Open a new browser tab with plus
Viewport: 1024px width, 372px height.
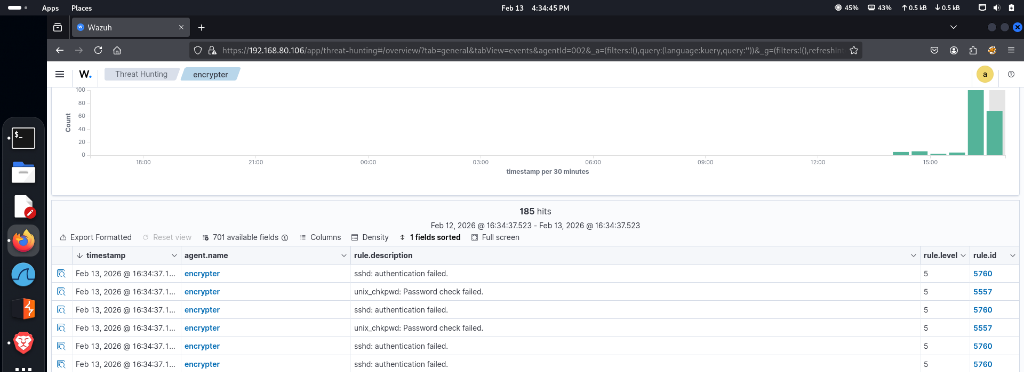(201, 27)
